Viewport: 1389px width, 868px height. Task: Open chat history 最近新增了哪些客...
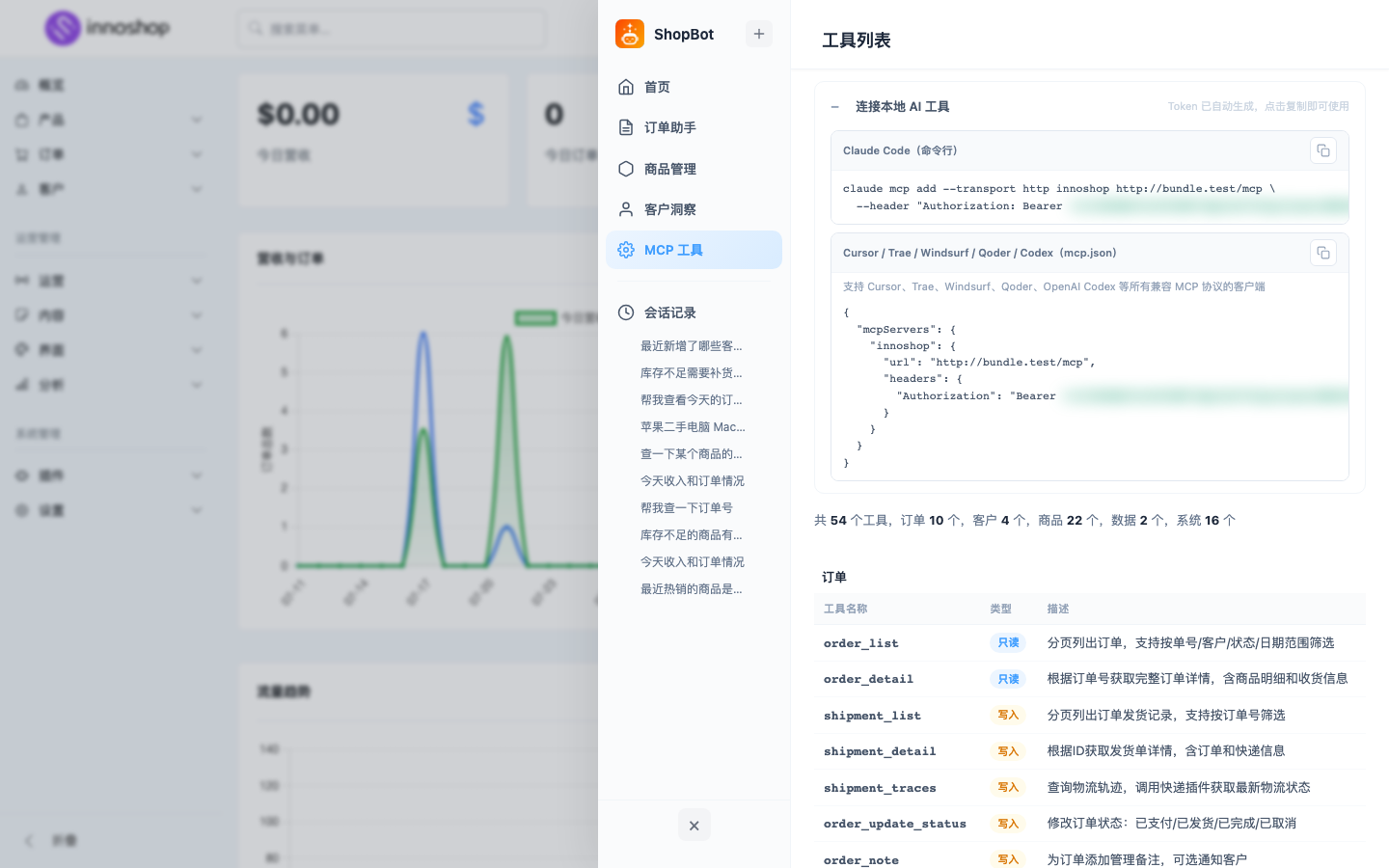(x=693, y=345)
